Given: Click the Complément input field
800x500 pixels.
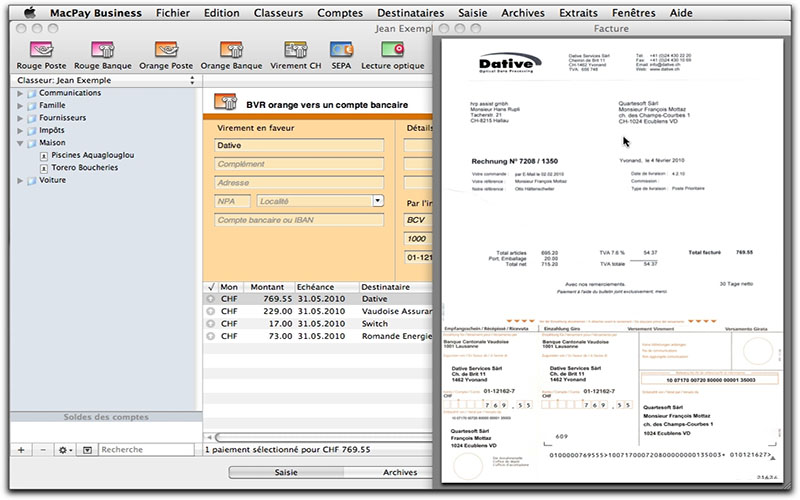Looking at the screenshot, I should click(299, 164).
